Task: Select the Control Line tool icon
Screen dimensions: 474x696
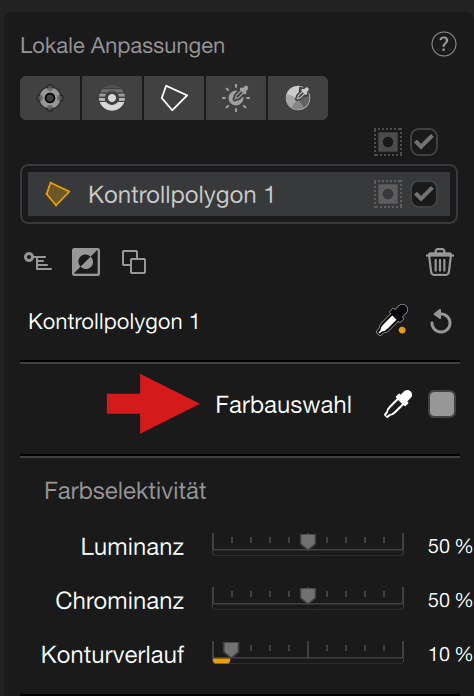Action: point(112,98)
